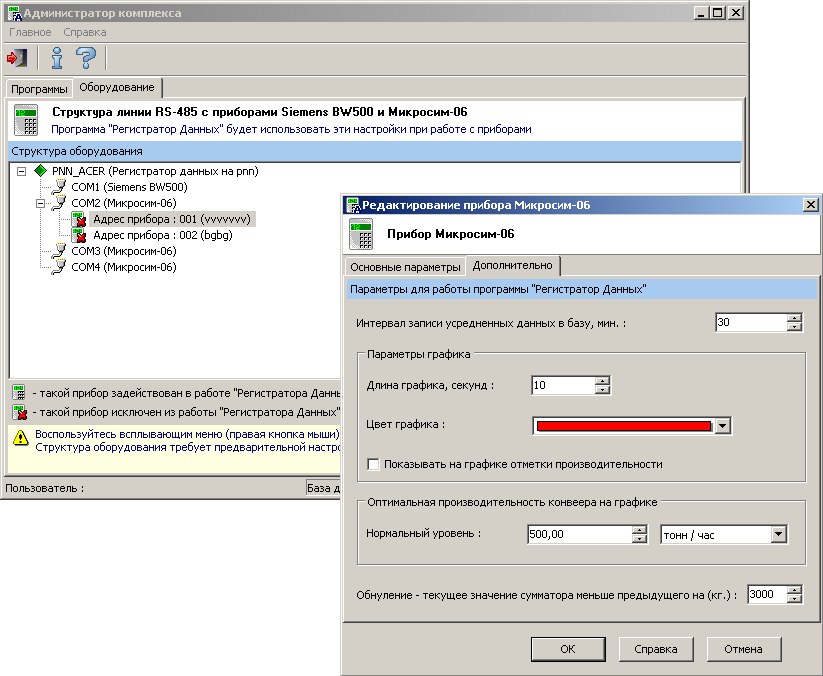Click the COM3 port plug icon
The image size is (823, 676).
tap(59, 251)
